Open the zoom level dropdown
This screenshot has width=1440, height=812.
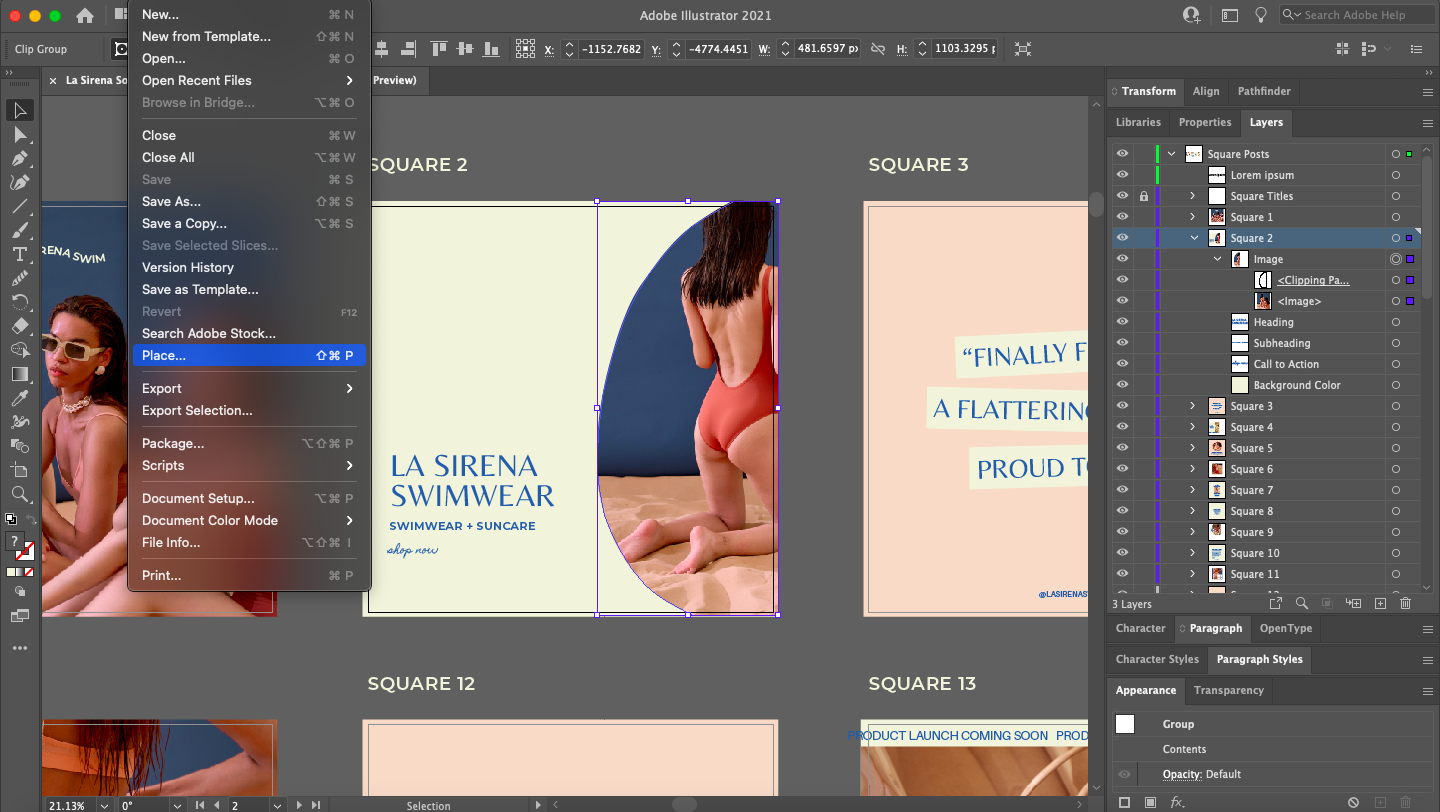pyautogui.click(x=102, y=805)
